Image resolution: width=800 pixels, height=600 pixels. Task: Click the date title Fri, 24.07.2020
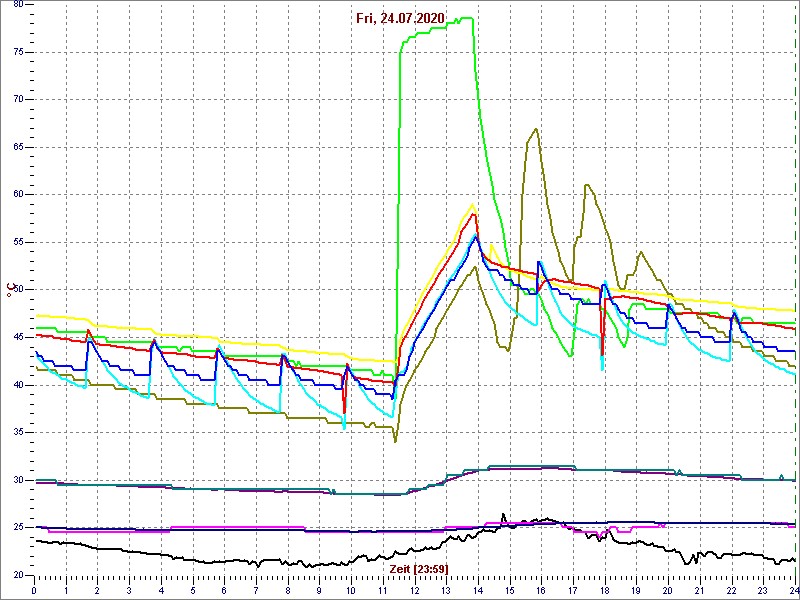pos(400,19)
